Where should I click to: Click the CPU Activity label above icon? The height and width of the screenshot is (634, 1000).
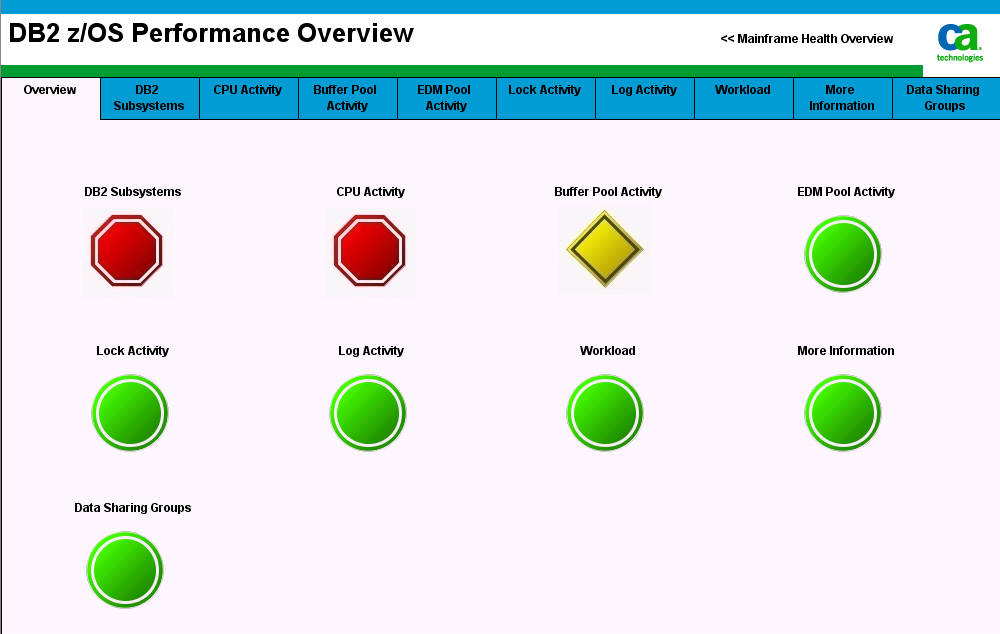[371, 192]
